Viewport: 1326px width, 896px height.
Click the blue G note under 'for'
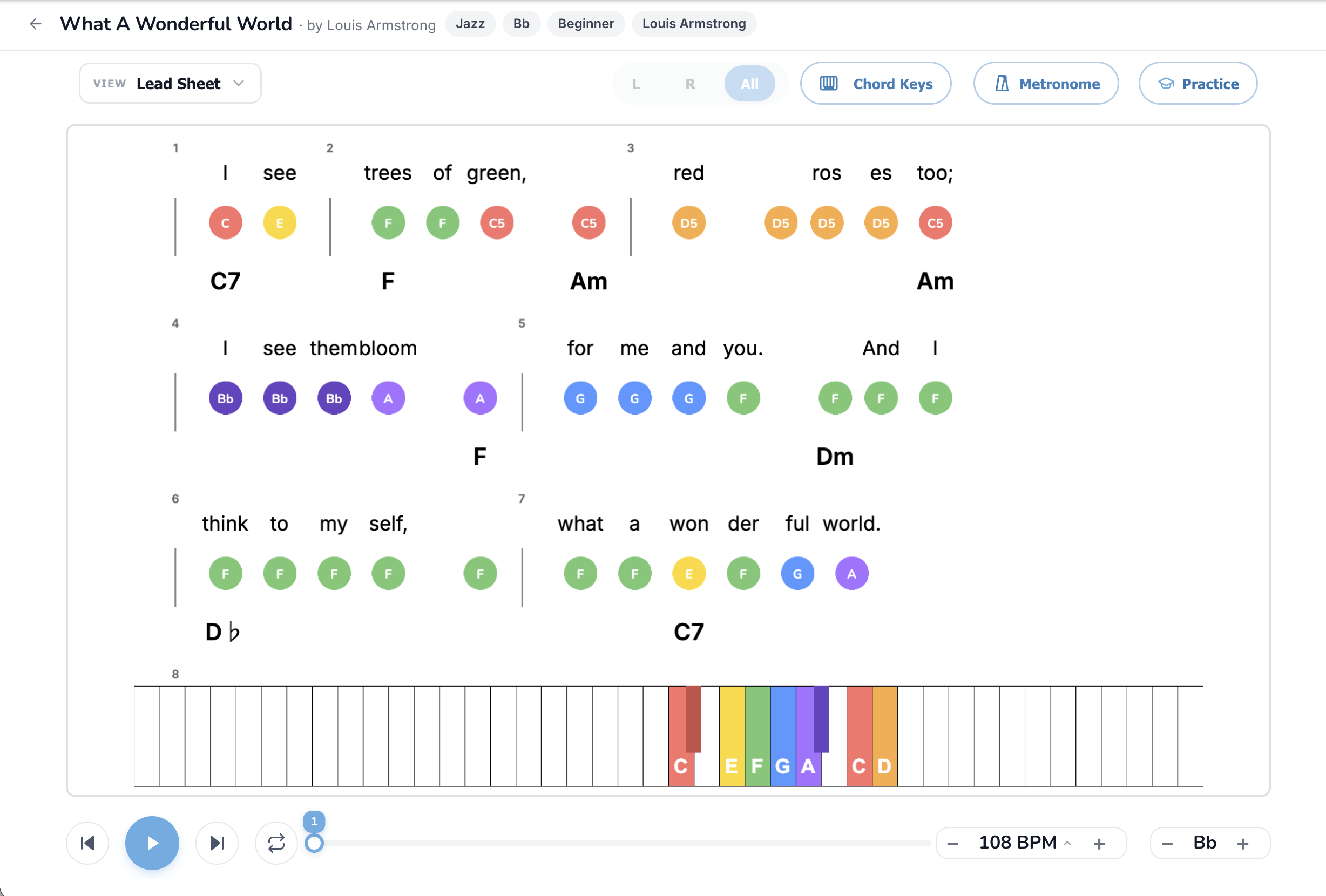pos(580,398)
